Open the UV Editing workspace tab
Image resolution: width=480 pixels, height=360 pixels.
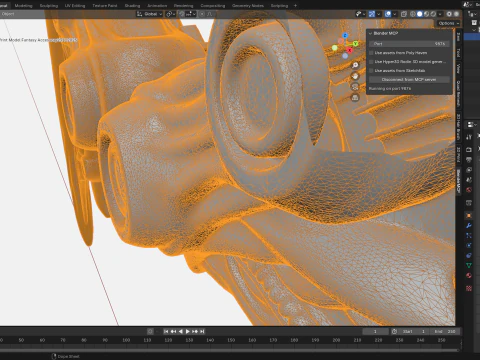pyautogui.click(x=75, y=6)
